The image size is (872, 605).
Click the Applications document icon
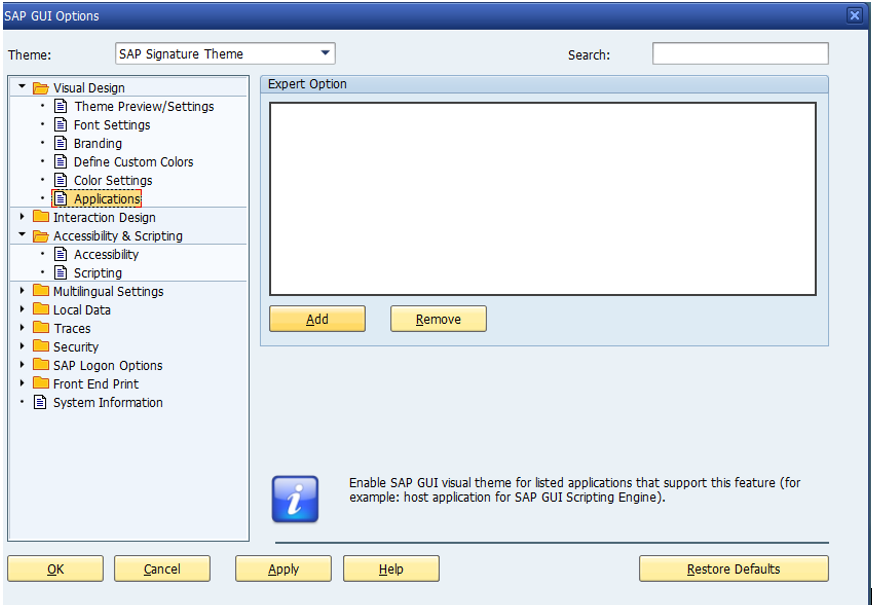click(x=61, y=199)
